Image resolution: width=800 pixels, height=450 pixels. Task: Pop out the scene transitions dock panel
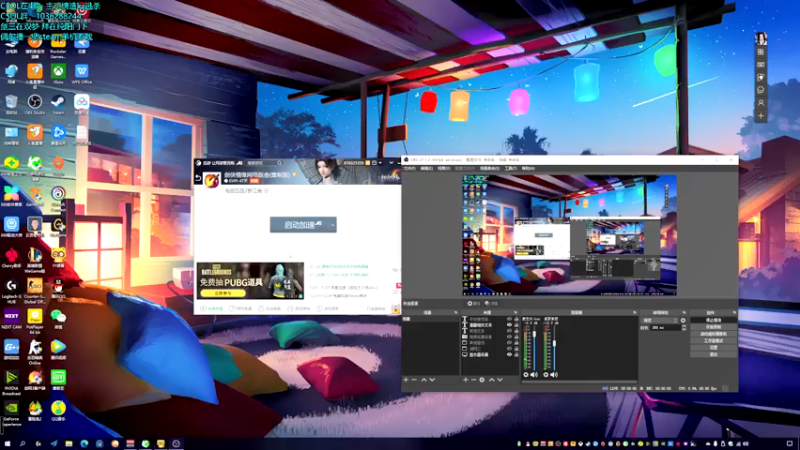click(684, 312)
